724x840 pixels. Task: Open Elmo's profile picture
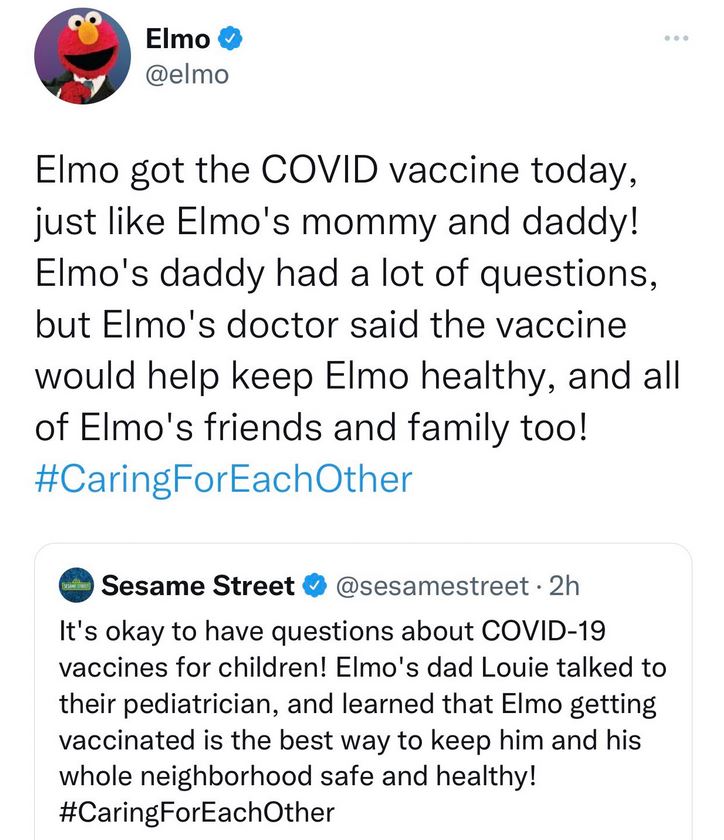point(83,57)
